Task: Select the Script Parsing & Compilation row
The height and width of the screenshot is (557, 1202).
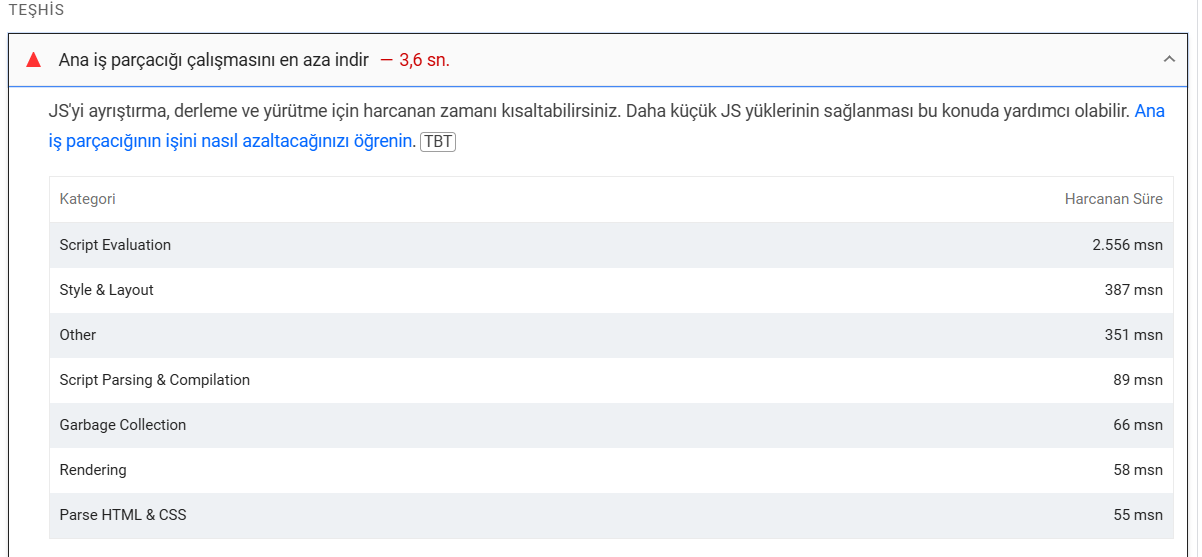Action: click(x=611, y=380)
